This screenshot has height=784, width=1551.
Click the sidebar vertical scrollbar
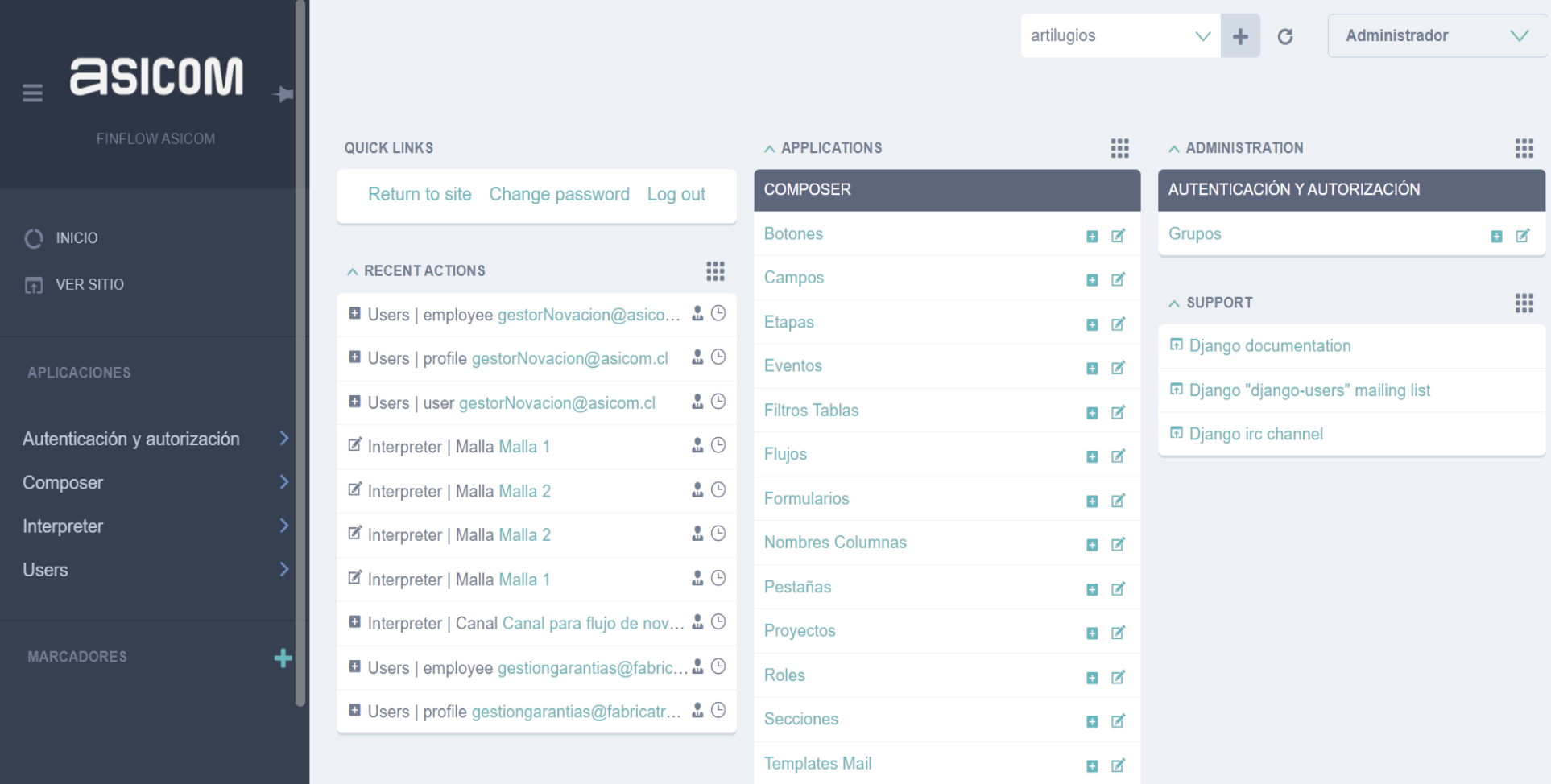(300, 354)
